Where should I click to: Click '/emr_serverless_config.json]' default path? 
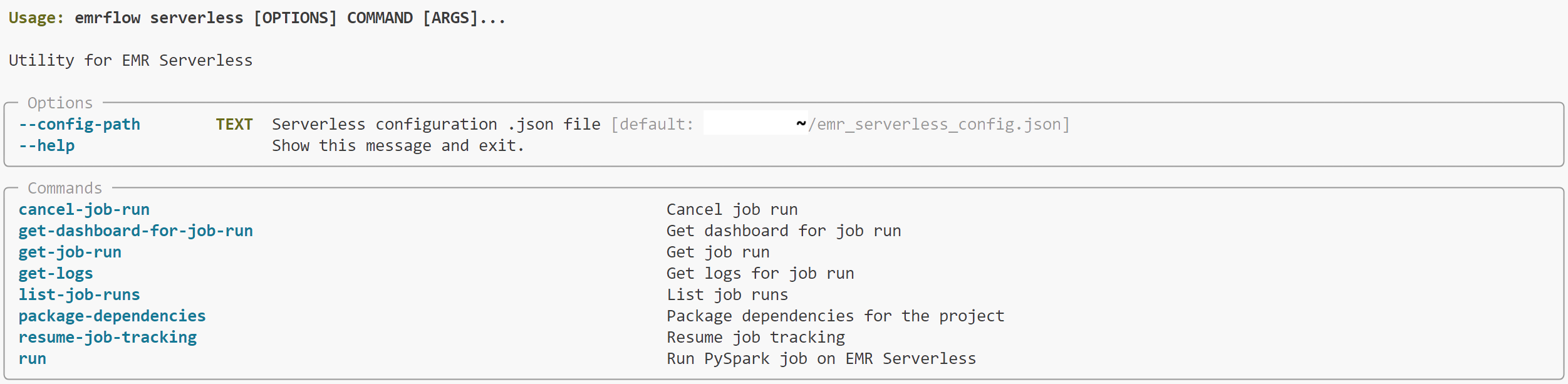(938, 125)
